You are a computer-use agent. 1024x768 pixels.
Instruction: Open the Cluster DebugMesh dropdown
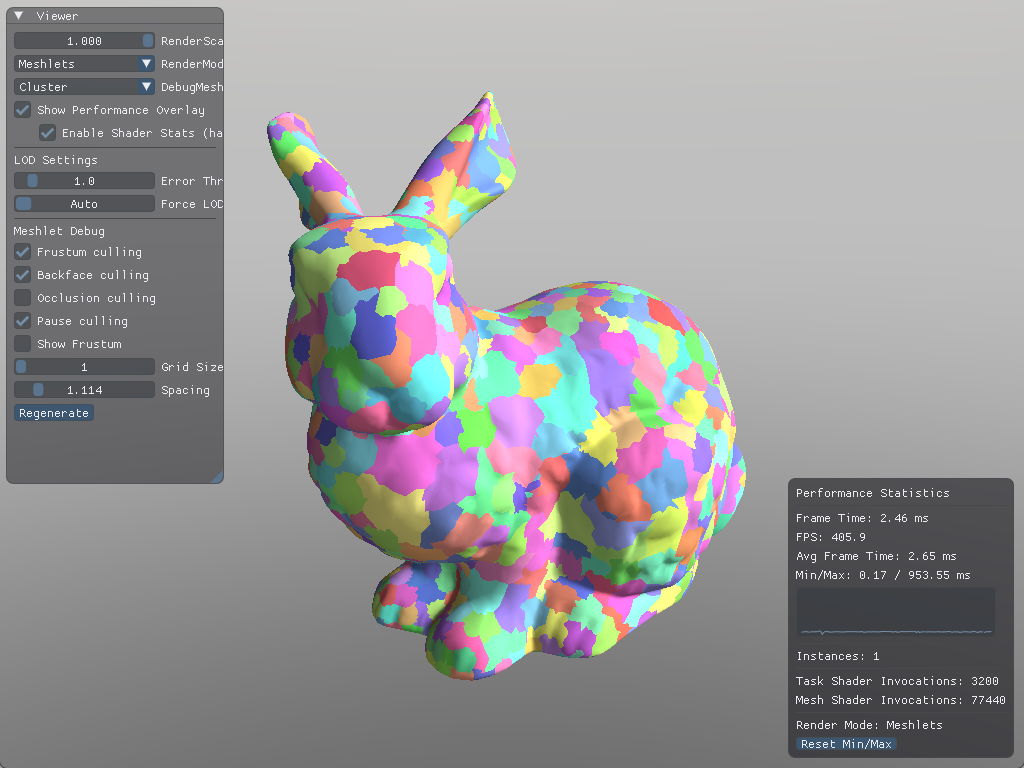point(84,87)
